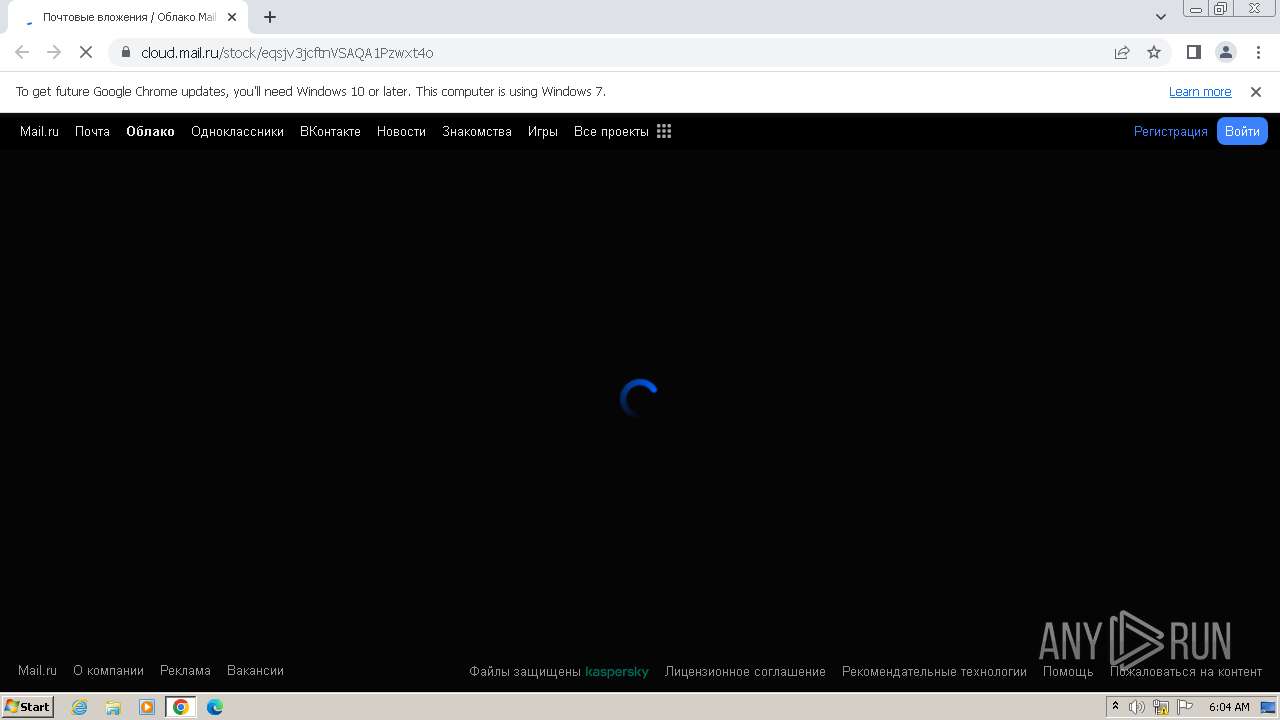
Task: Open ВКонтакте in the top navigation
Action: [x=330, y=131]
